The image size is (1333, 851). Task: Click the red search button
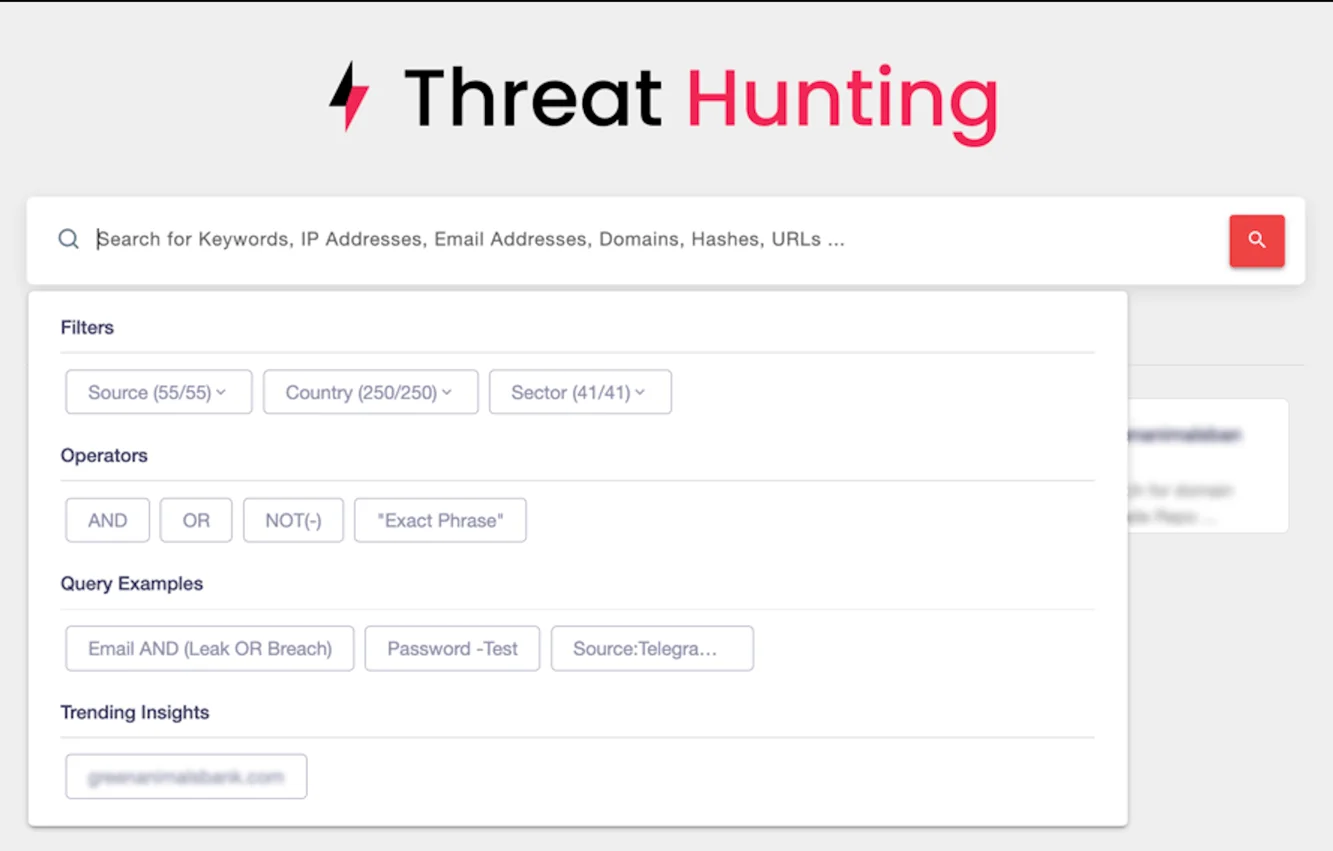point(1257,240)
